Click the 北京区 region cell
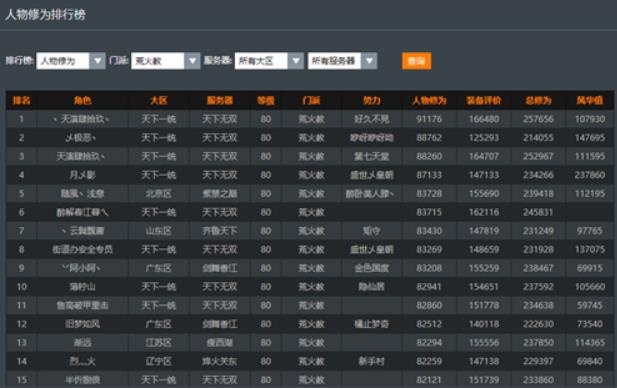The width and height of the screenshot is (617, 389). tap(159, 194)
